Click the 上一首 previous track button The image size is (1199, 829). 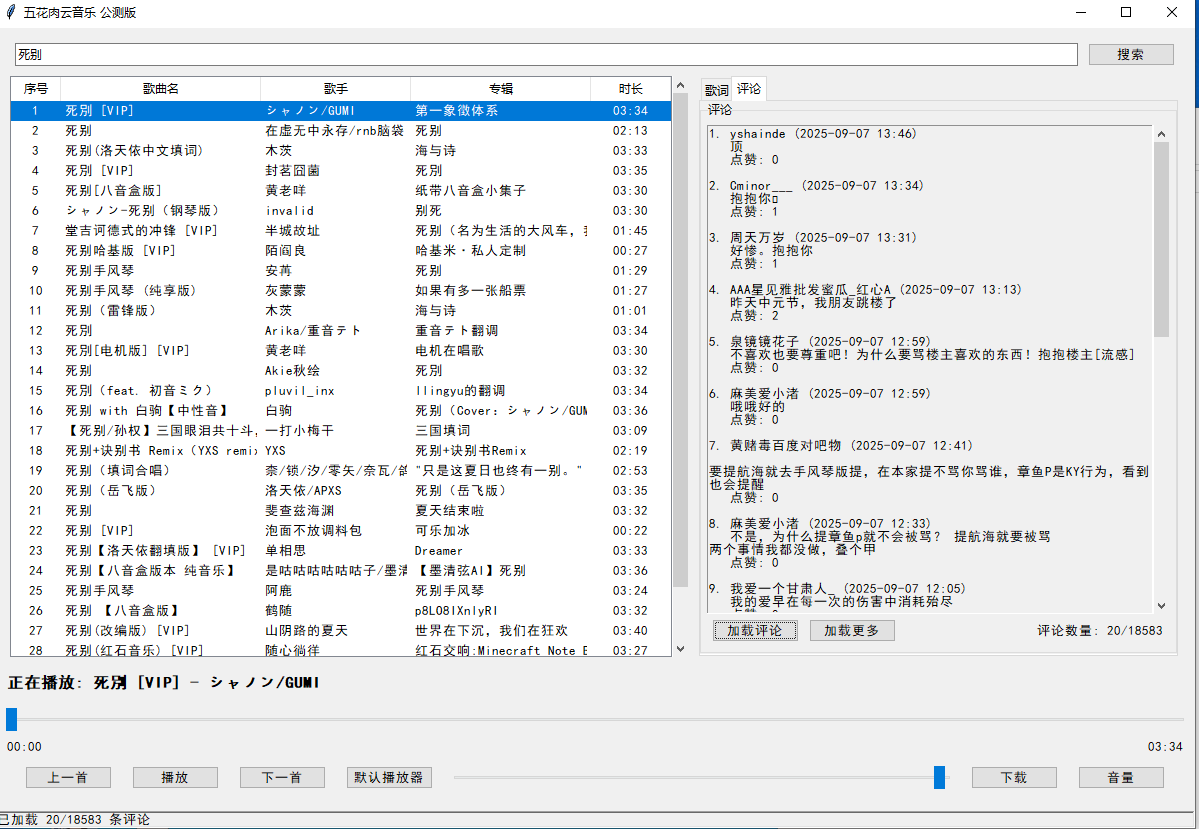tap(68, 777)
